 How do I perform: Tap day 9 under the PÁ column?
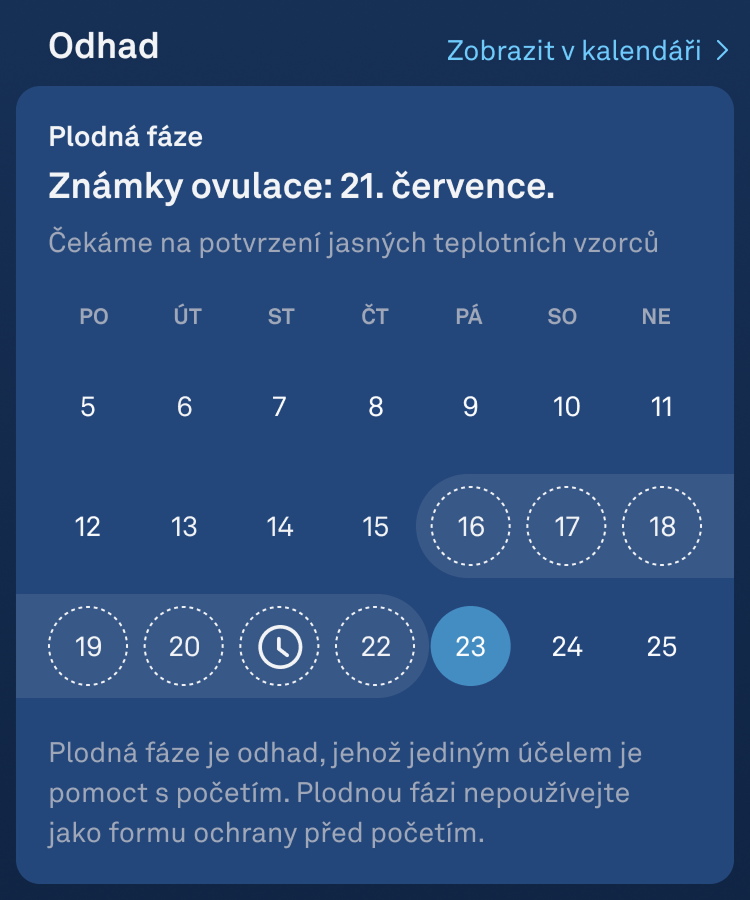(x=471, y=407)
